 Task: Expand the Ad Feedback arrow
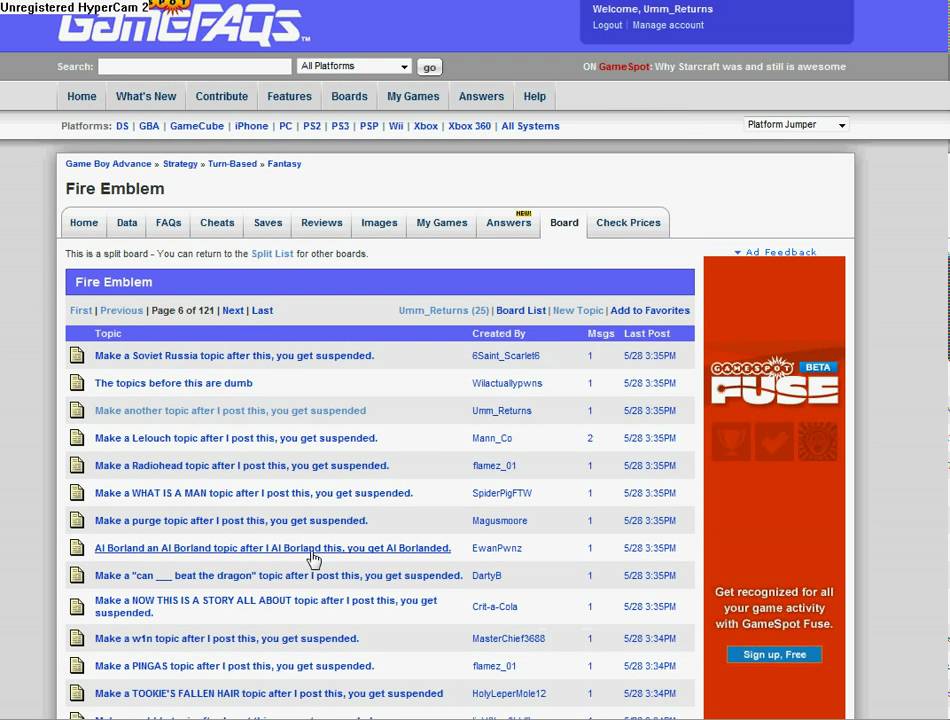click(737, 252)
